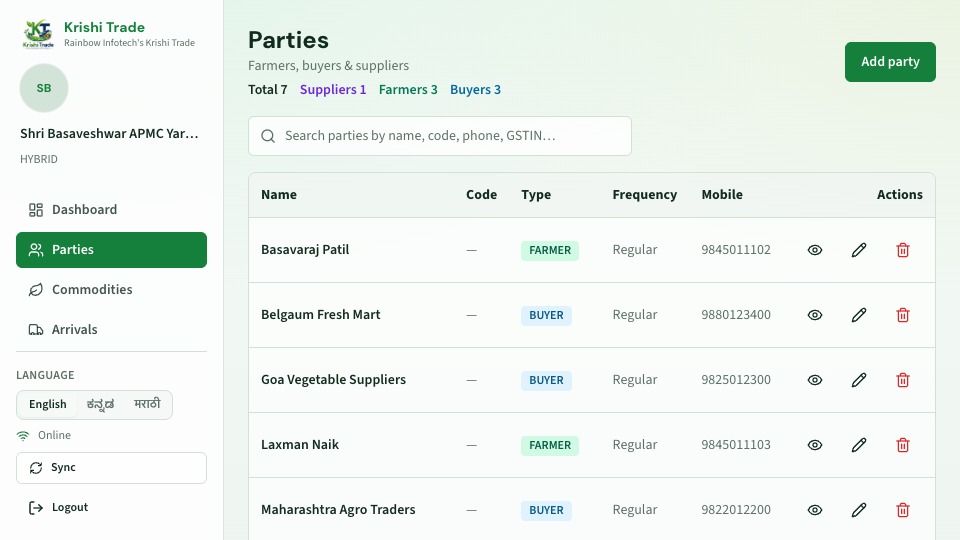Delete Basavaraj Patil with trash icon
960x540 pixels.
[x=903, y=250]
